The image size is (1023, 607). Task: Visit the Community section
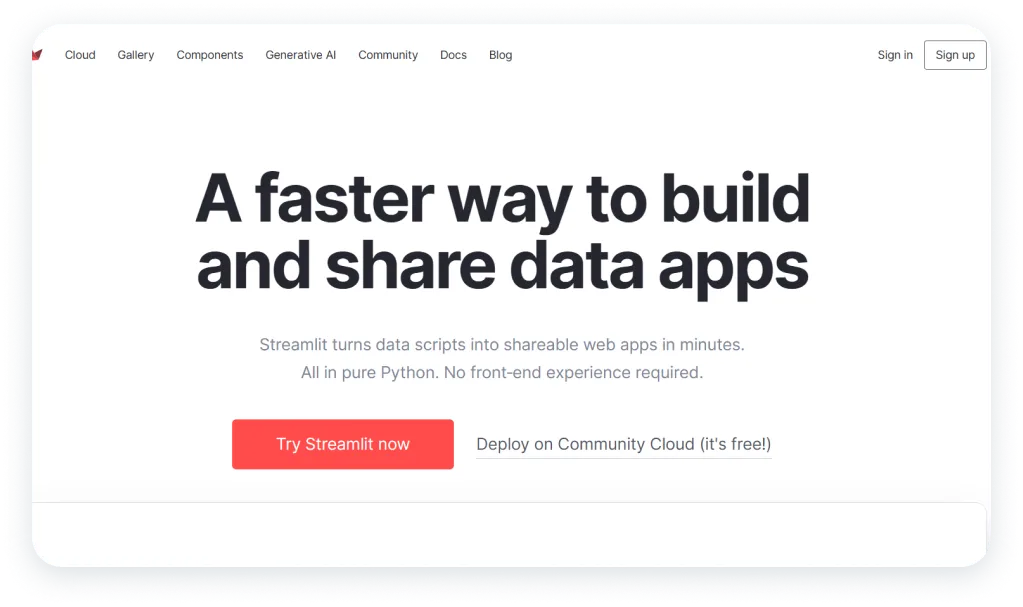pyautogui.click(x=387, y=55)
